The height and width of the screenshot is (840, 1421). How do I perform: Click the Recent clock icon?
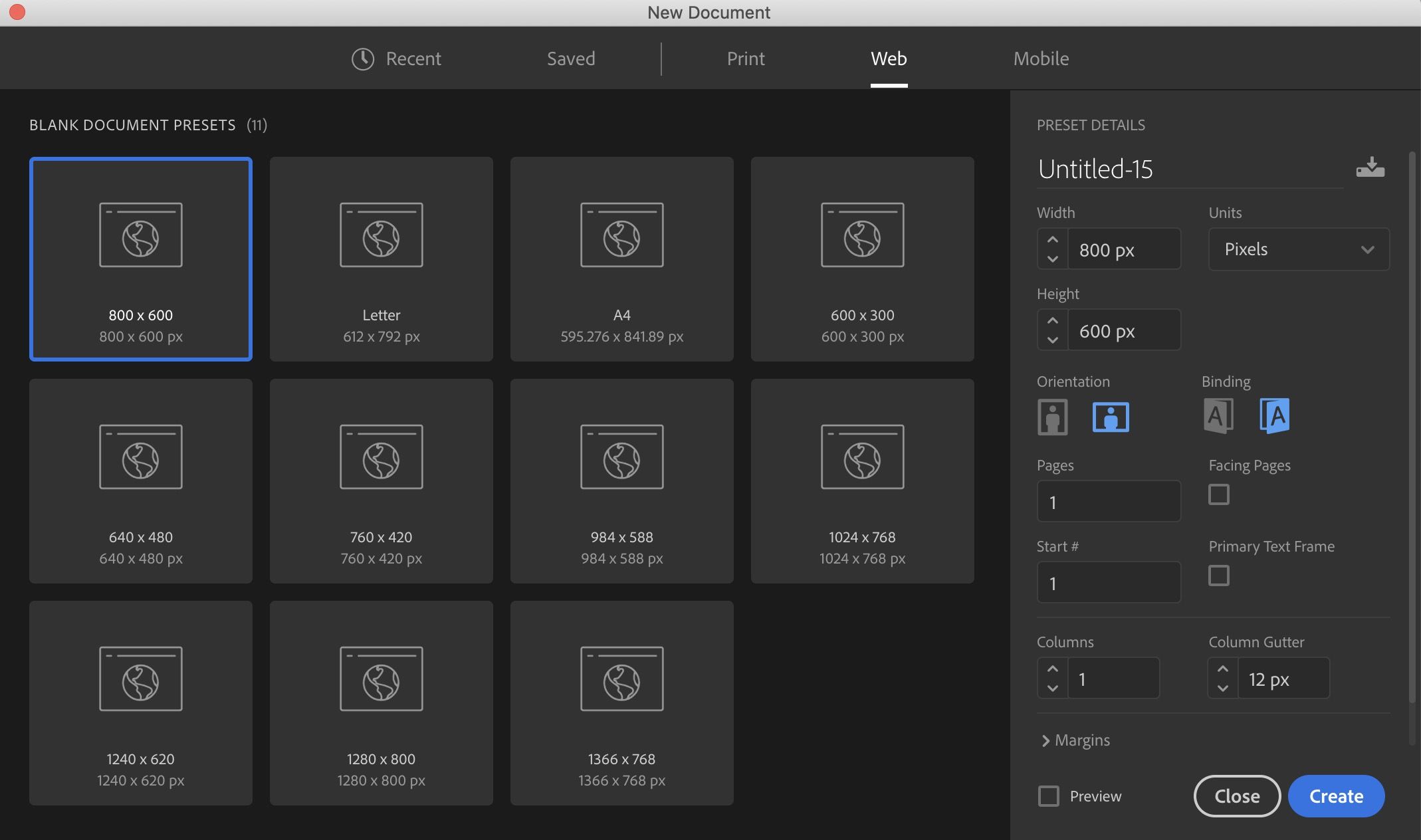click(x=363, y=58)
